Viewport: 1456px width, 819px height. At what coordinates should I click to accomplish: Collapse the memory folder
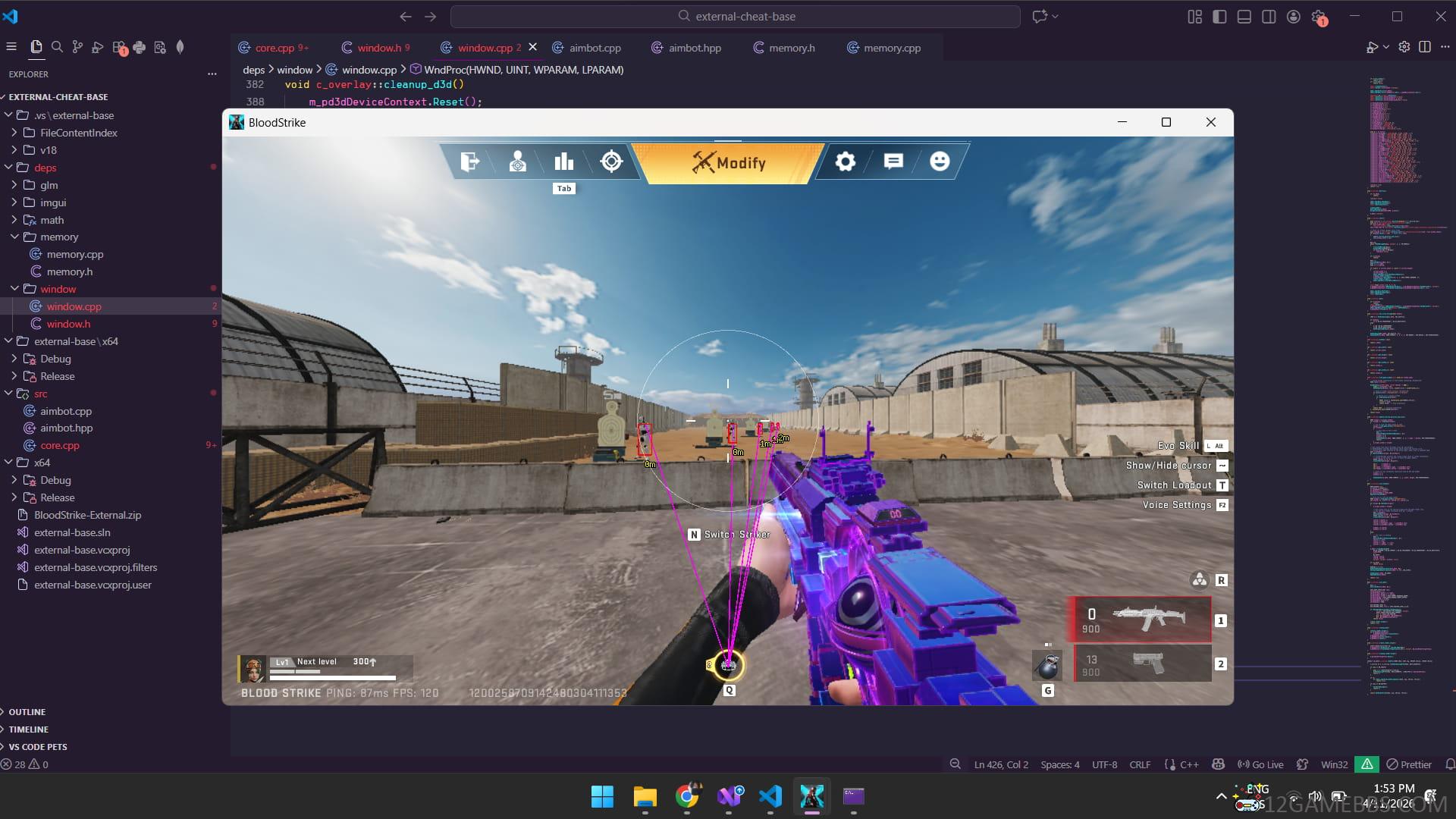pos(14,237)
